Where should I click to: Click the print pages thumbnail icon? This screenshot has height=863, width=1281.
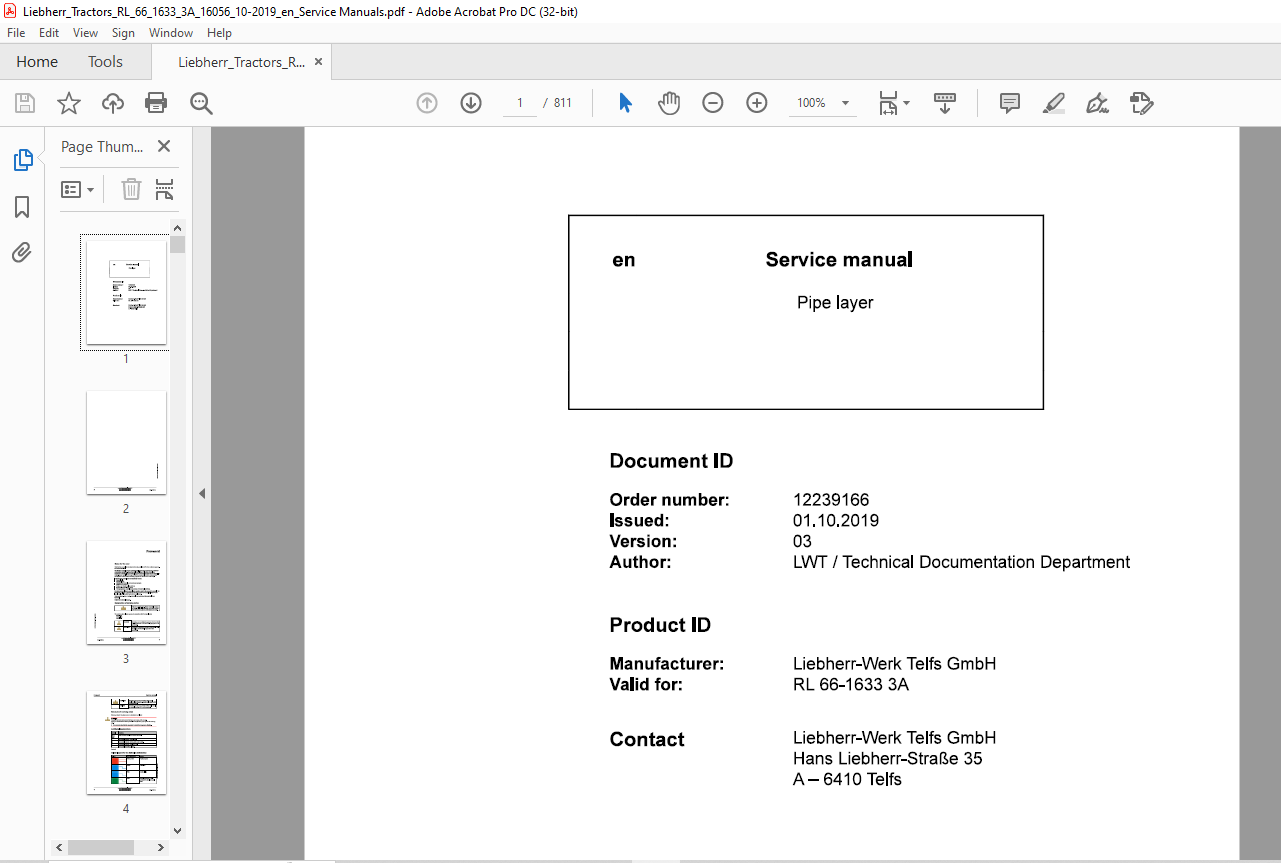[165, 189]
